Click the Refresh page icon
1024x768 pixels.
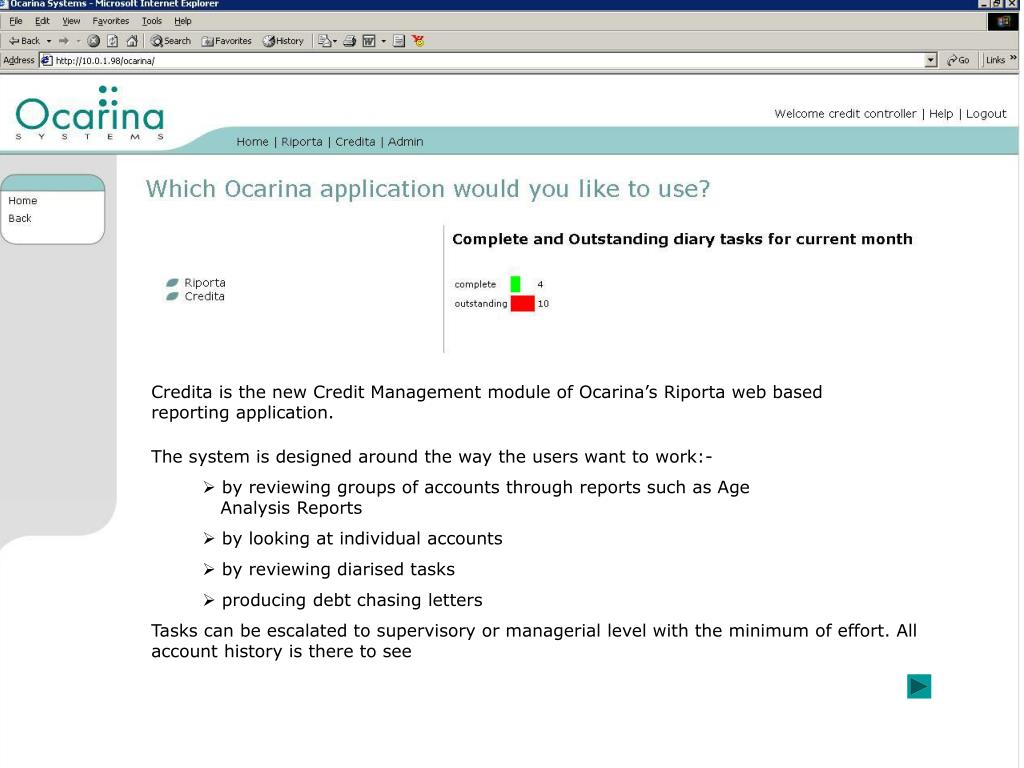[112, 41]
